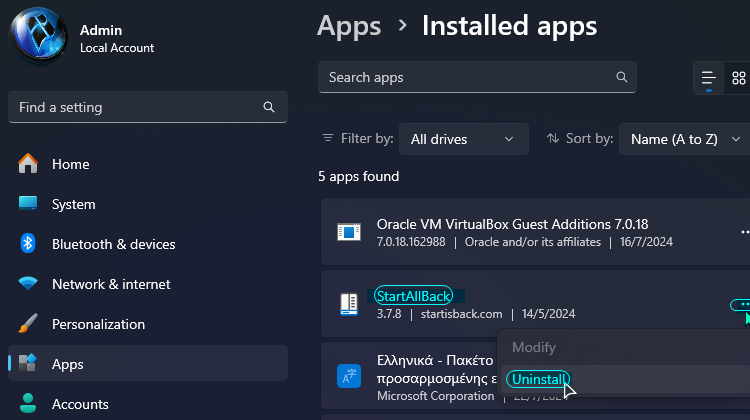Click the 5 apps found label
Screen dimensions: 750x420
pyautogui.click(x=359, y=177)
